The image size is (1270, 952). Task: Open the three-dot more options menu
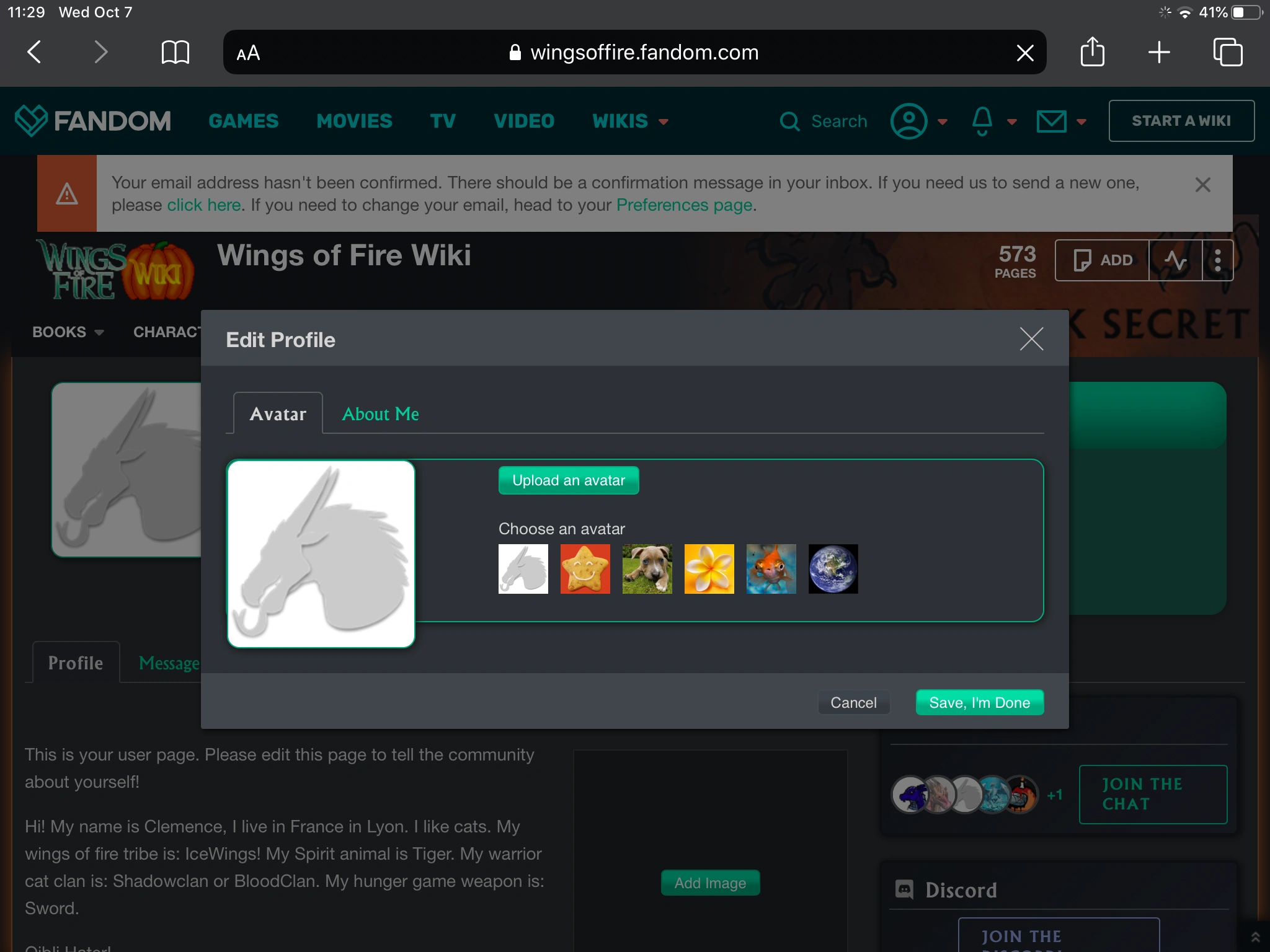click(1218, 260)
